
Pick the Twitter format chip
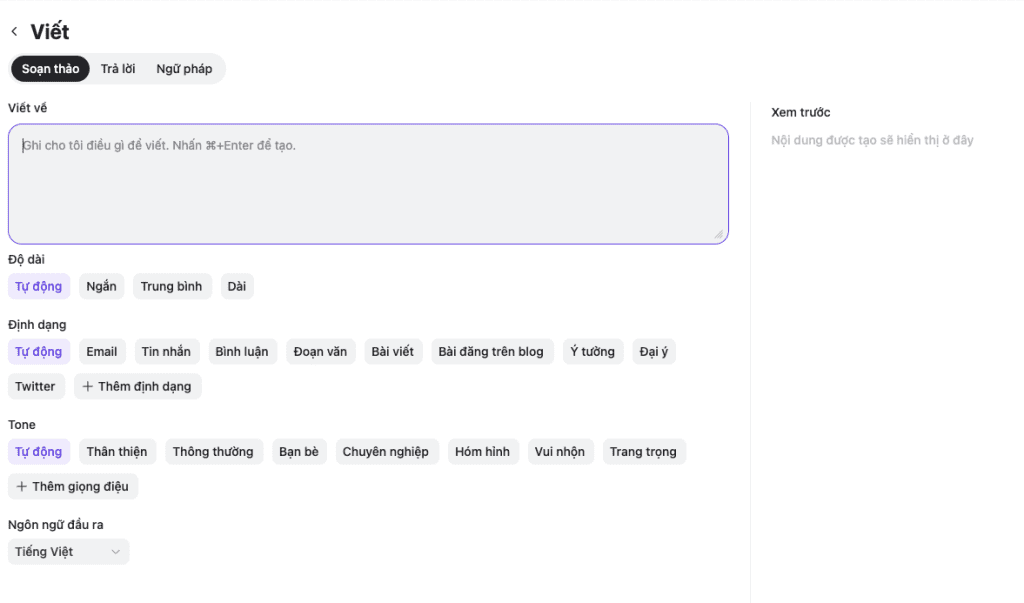click(36, 387)
